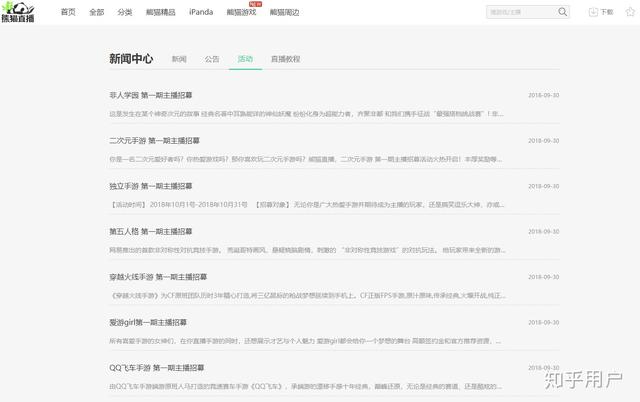Switch to the 直播教程 tab
The image size is (640, 402).
point(285,59)
